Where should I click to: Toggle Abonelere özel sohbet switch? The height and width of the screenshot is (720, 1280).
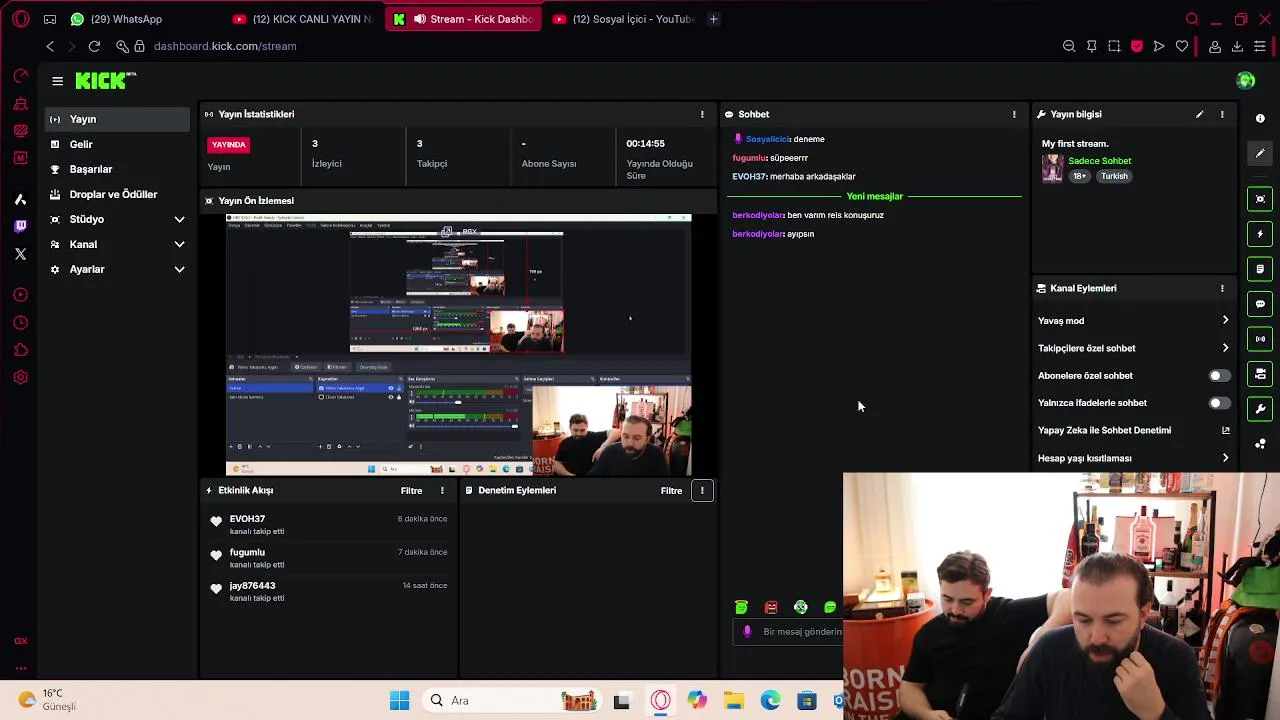[1219, 376]
